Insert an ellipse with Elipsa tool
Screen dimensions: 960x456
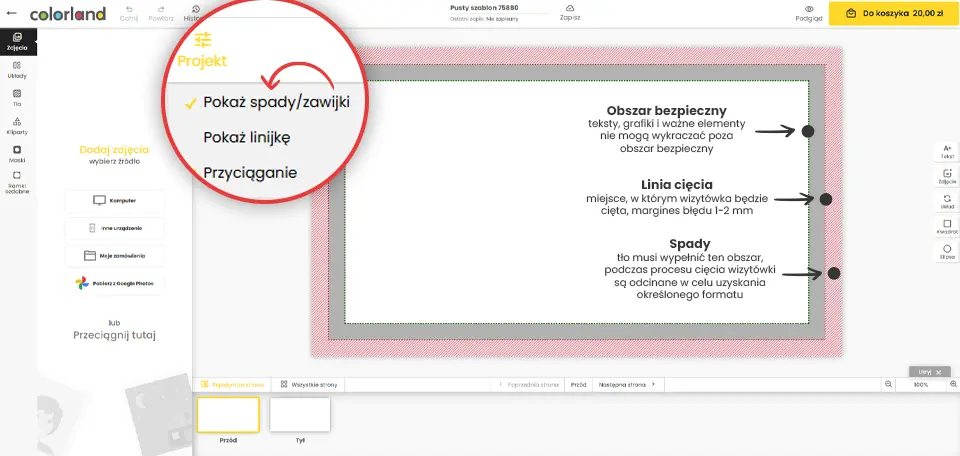947,252
